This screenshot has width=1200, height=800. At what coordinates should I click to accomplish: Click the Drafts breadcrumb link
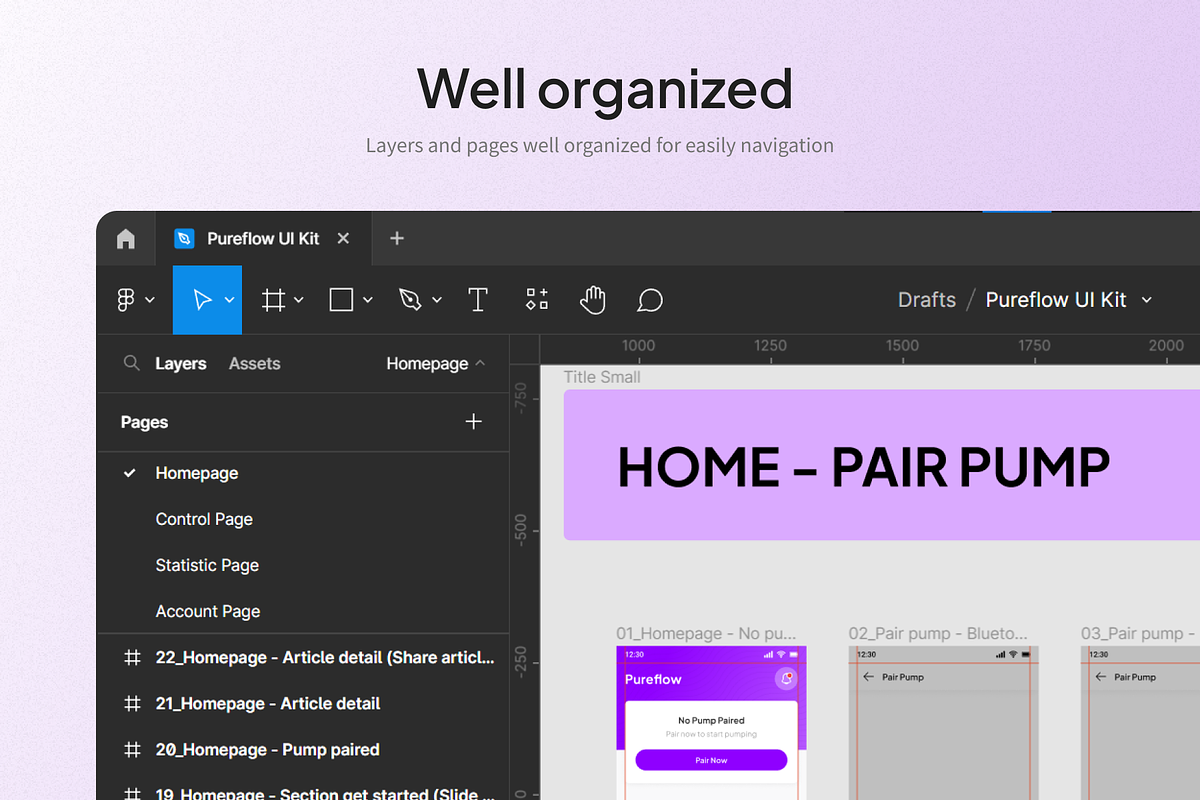coord(927,300)
